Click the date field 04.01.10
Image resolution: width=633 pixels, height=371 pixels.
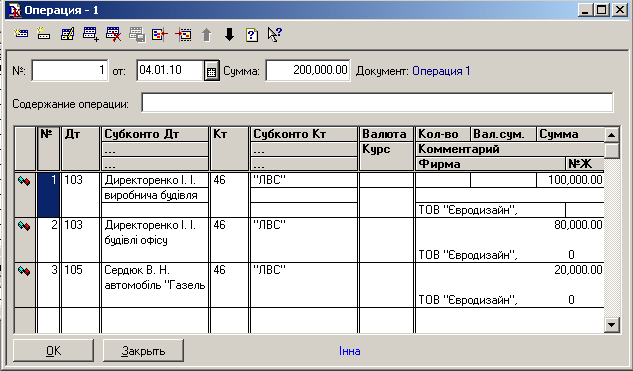tap(170, 71)
